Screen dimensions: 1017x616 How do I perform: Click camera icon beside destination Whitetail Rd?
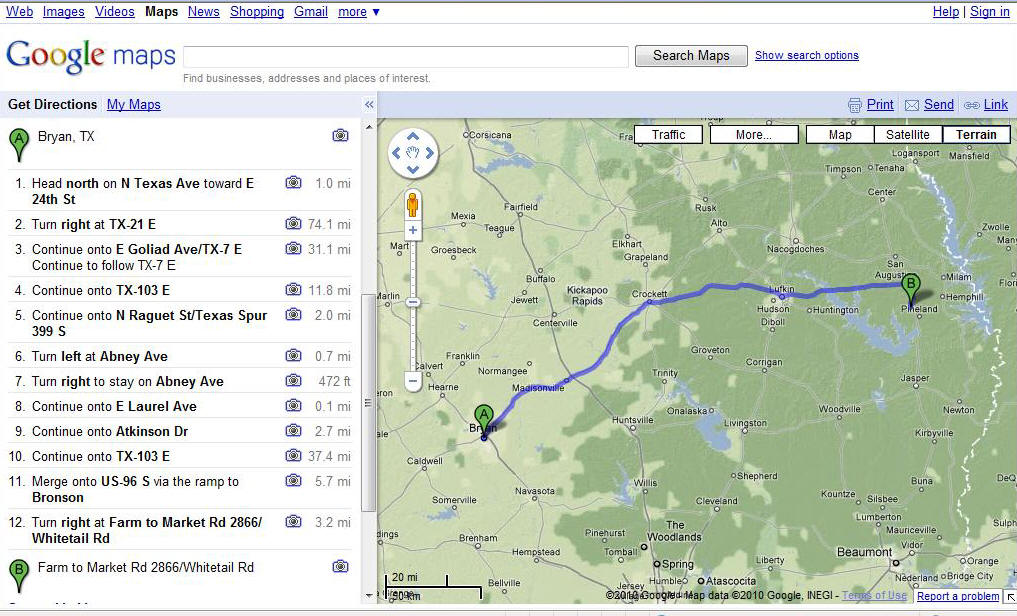click(341, 567)
